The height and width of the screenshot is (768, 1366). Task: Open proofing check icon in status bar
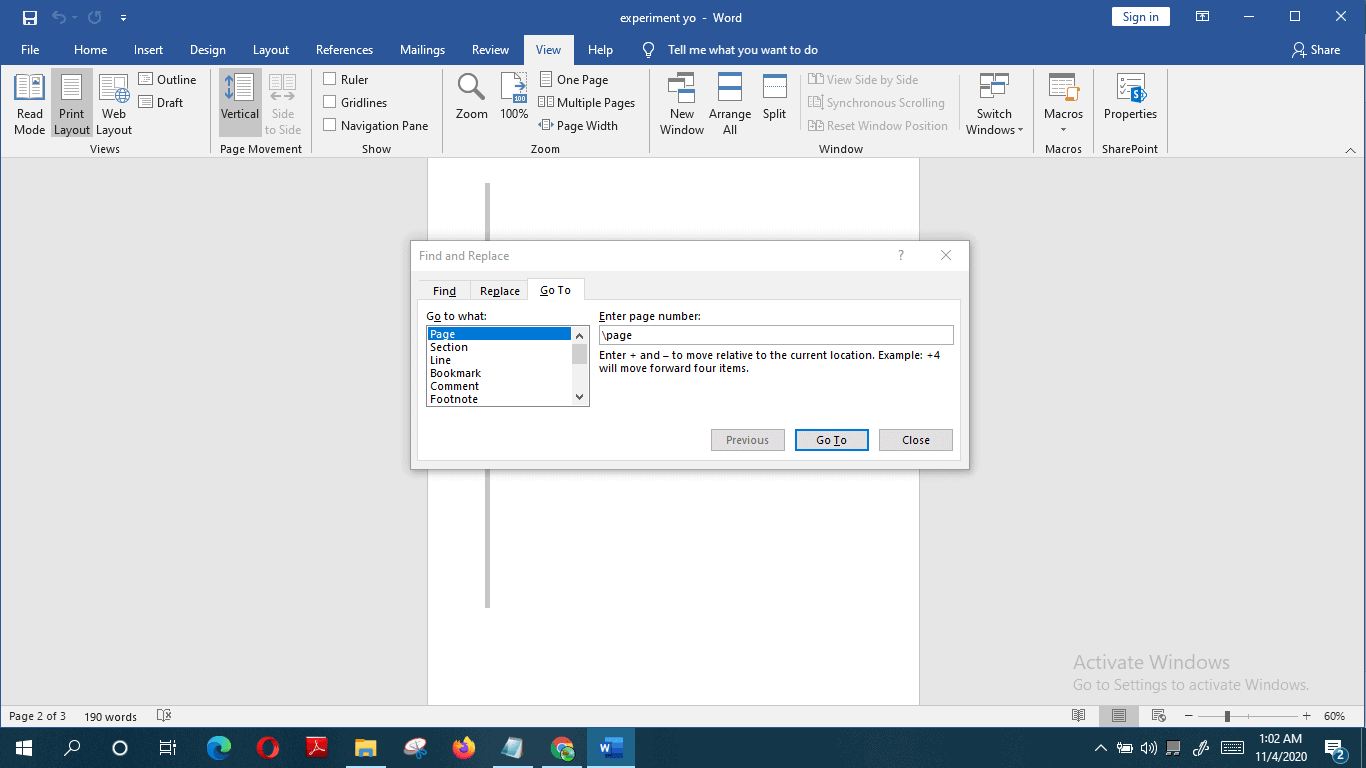[165, 716]
